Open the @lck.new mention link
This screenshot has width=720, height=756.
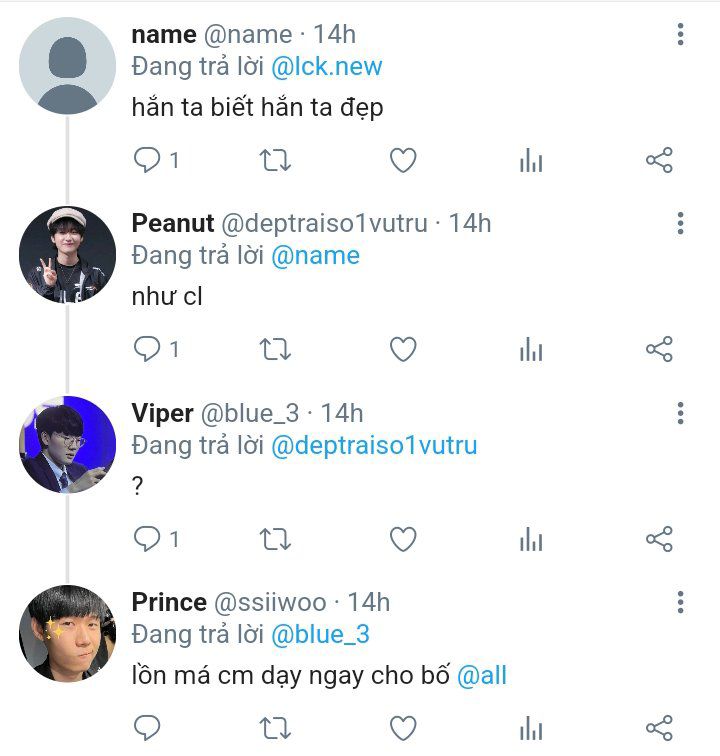[327, 67]
